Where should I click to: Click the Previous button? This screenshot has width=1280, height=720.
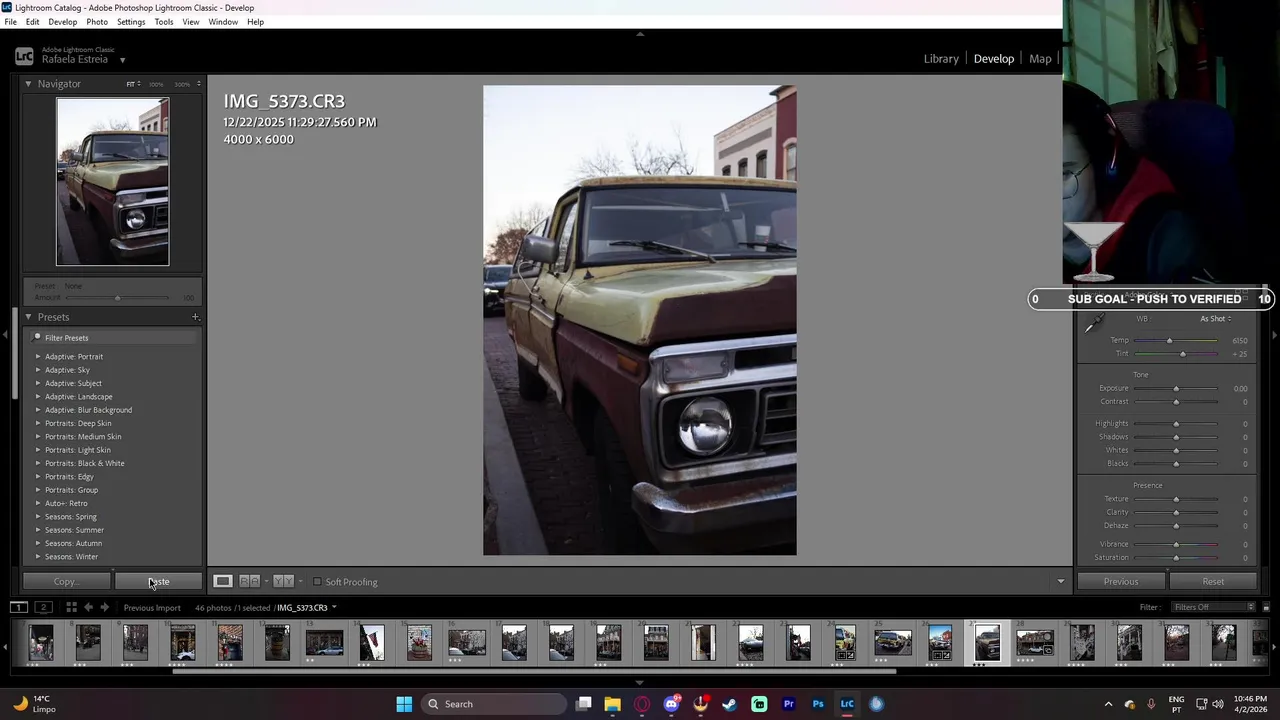1121,581
